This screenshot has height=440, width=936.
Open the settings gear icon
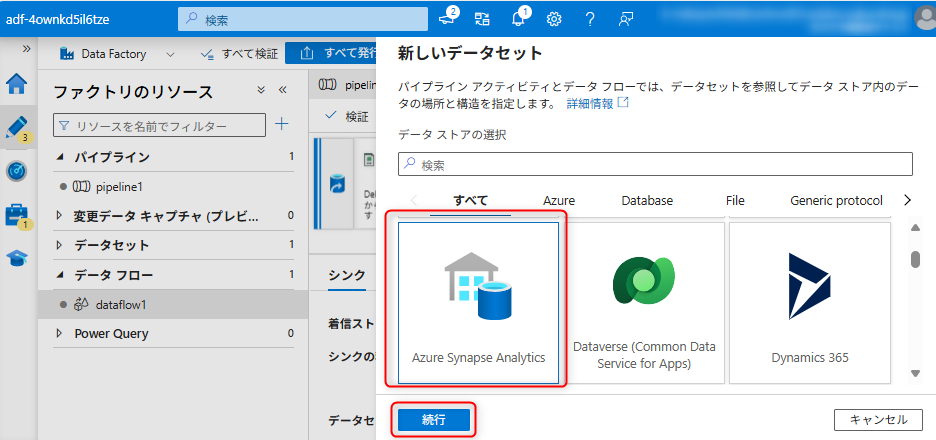[554, 19]
